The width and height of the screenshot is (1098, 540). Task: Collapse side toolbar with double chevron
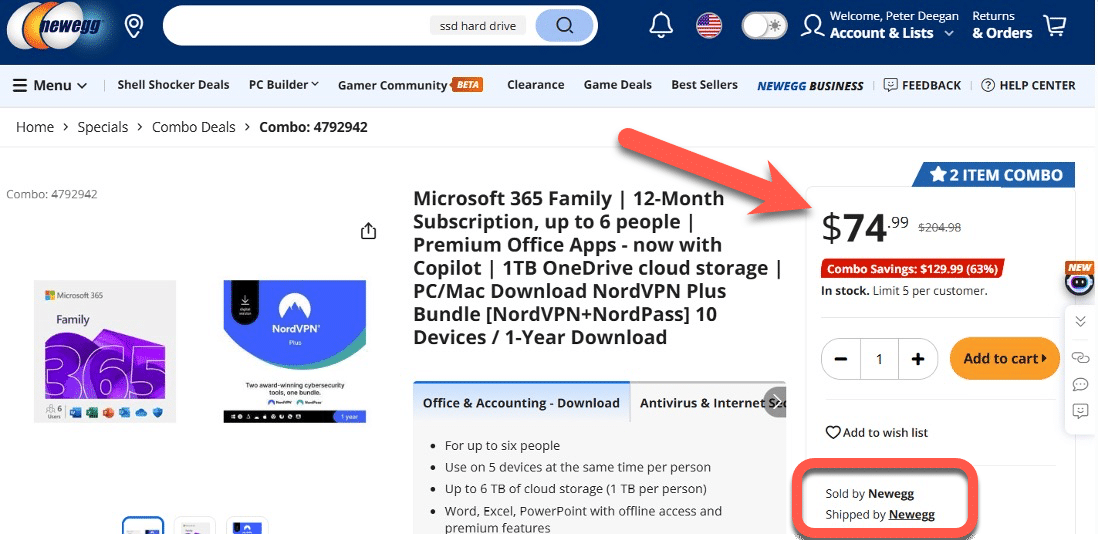click(x=1080, y=321)
